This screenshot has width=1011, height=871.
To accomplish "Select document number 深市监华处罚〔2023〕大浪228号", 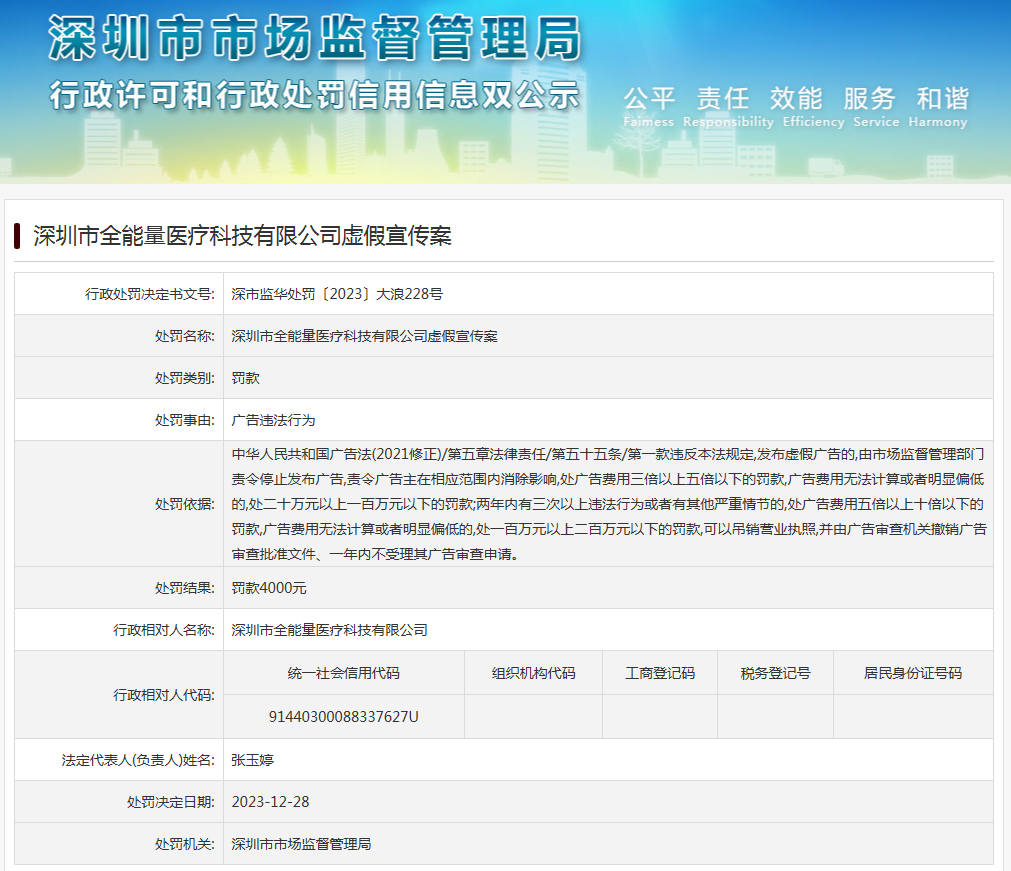I will [x=337, y=294].
